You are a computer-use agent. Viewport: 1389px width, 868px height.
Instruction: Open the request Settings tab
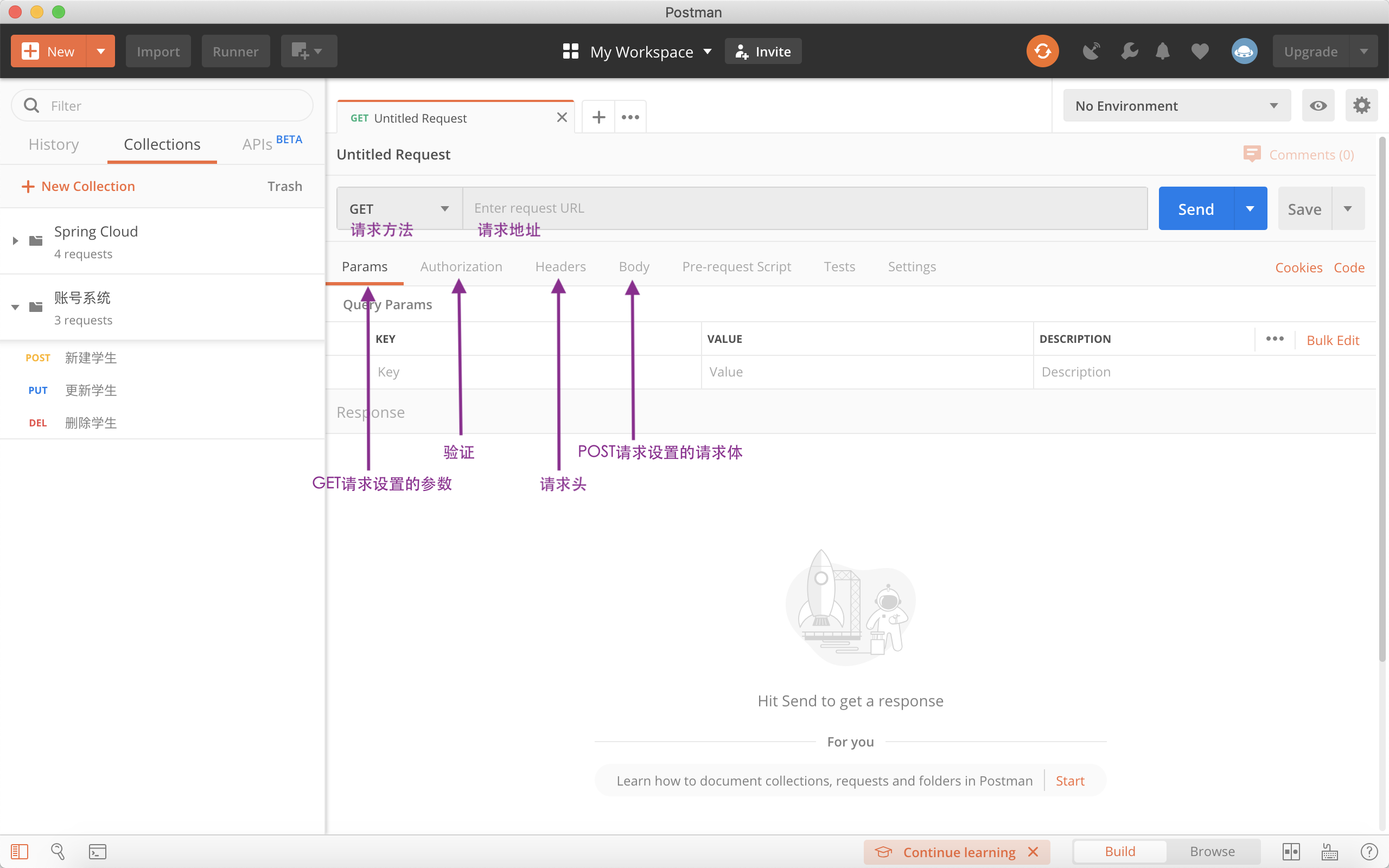[912, 266]
